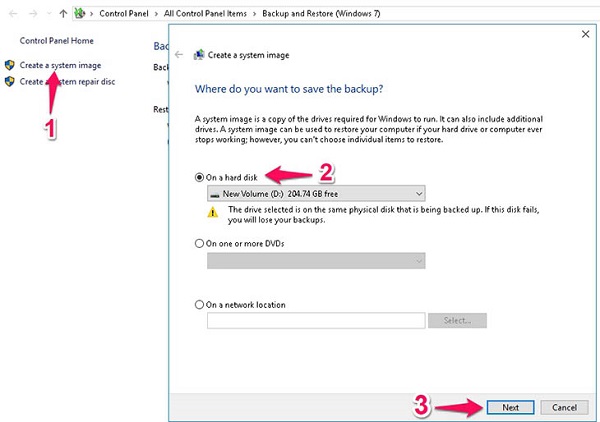Open the New Volume (D:) drive dropdown

point(316,193)
